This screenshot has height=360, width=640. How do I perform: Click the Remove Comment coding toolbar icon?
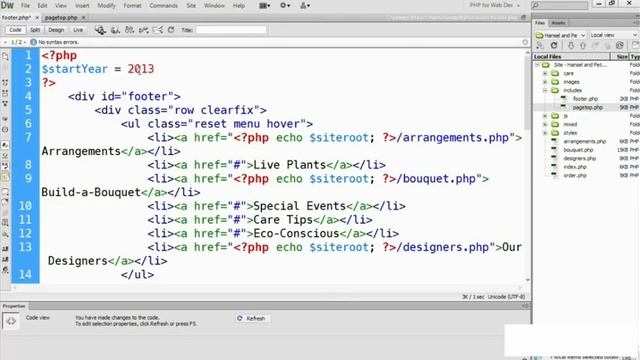pyautogui.click(x=5, y=202)
